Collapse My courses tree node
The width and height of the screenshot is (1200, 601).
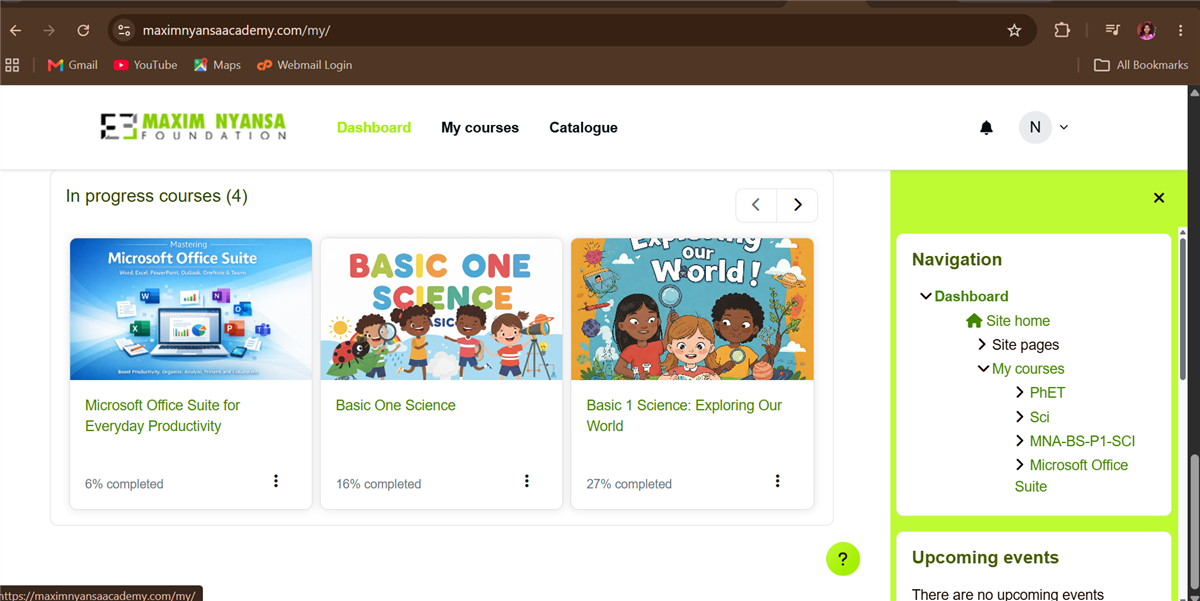click(x=983, y=369)
